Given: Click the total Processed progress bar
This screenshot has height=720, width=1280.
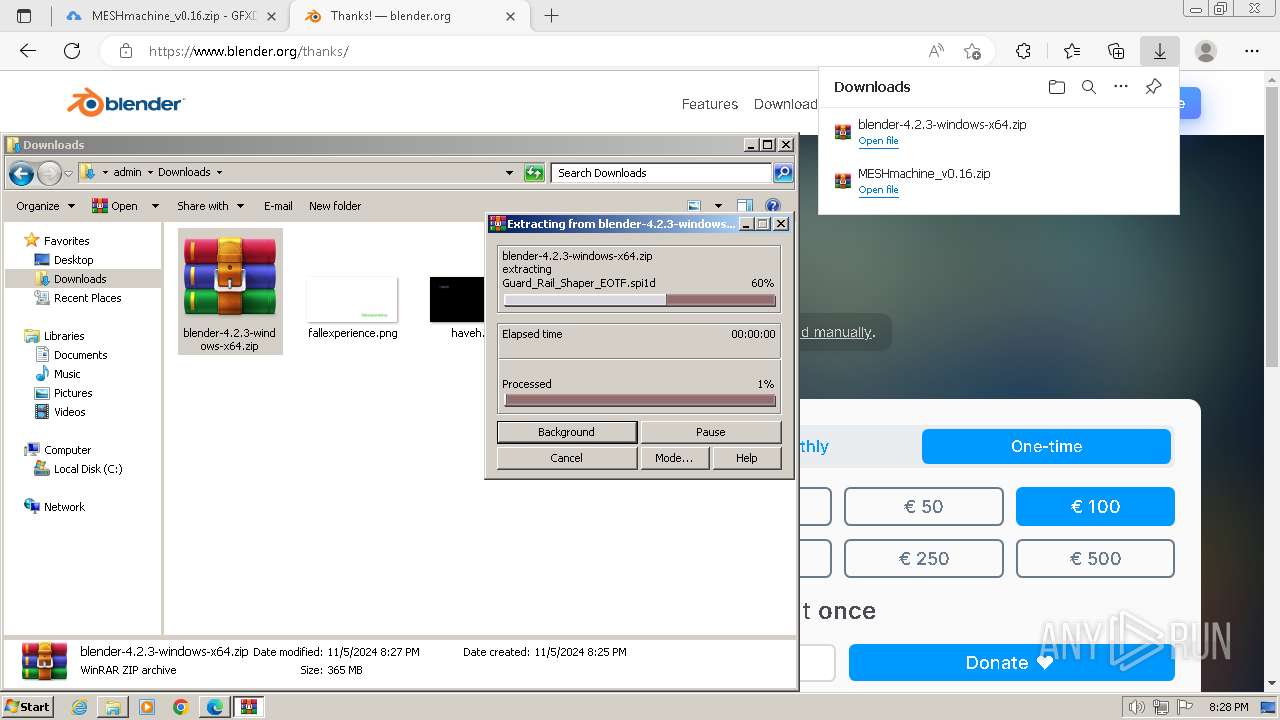Looking at the screenshot, I should click(x=639, y=400).
